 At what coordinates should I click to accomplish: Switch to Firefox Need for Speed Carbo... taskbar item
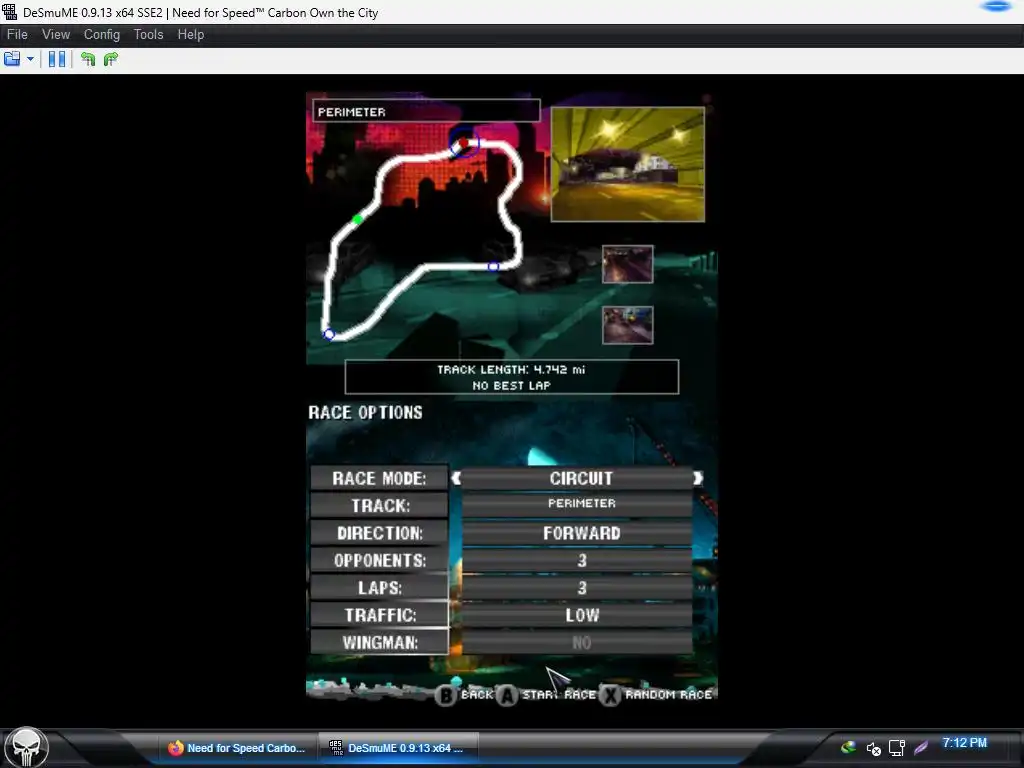coord(238,748)
